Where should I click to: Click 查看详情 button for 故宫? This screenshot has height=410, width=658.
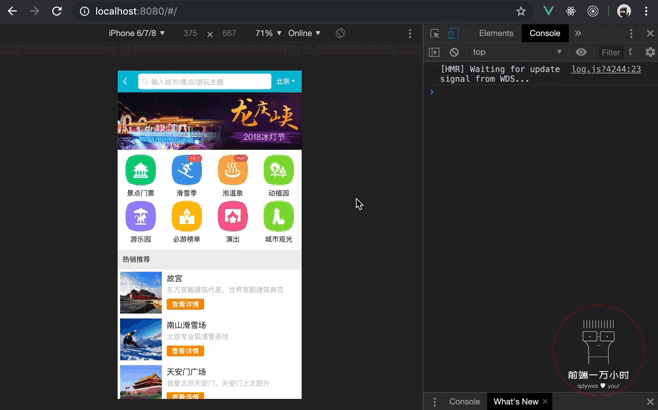click(x=185, y=304)
